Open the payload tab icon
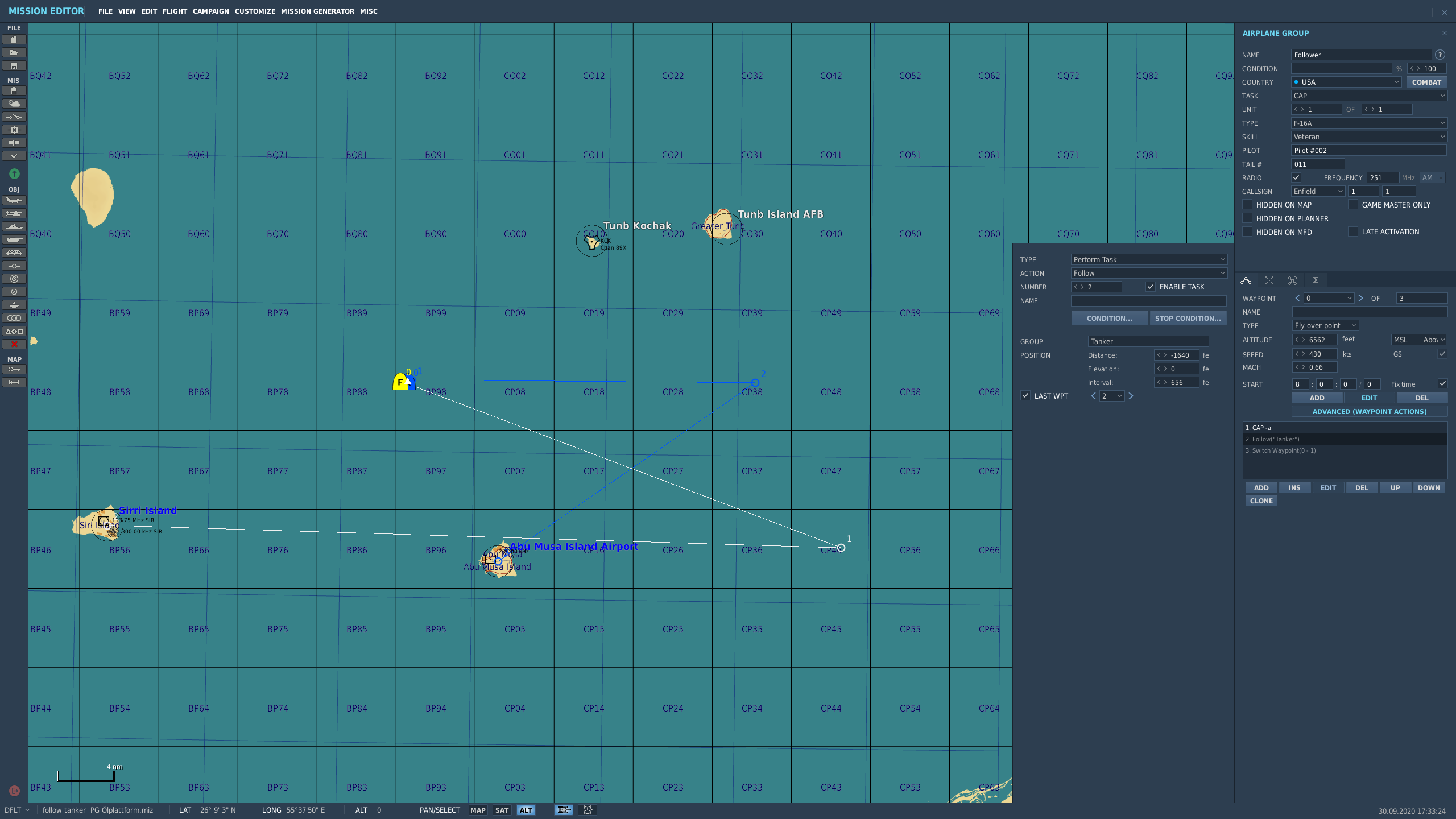1456x819 pixels. [x=1269, y=280]
